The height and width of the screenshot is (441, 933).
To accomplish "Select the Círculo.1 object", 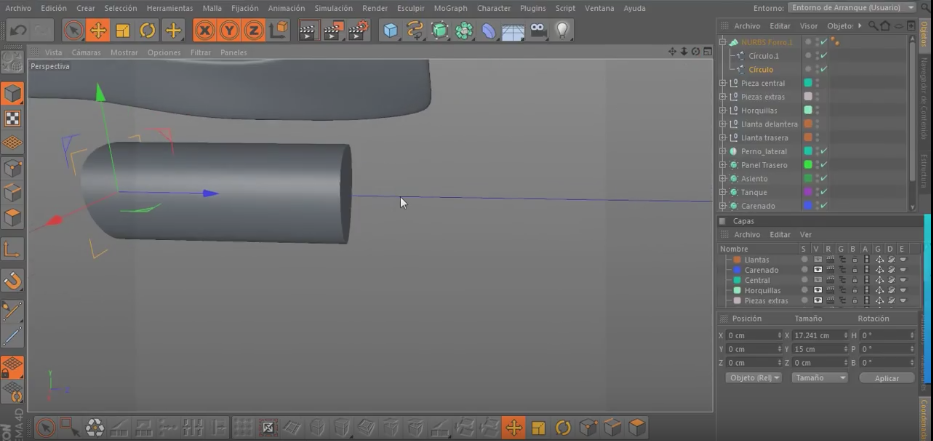I will (x=764, y=56).
